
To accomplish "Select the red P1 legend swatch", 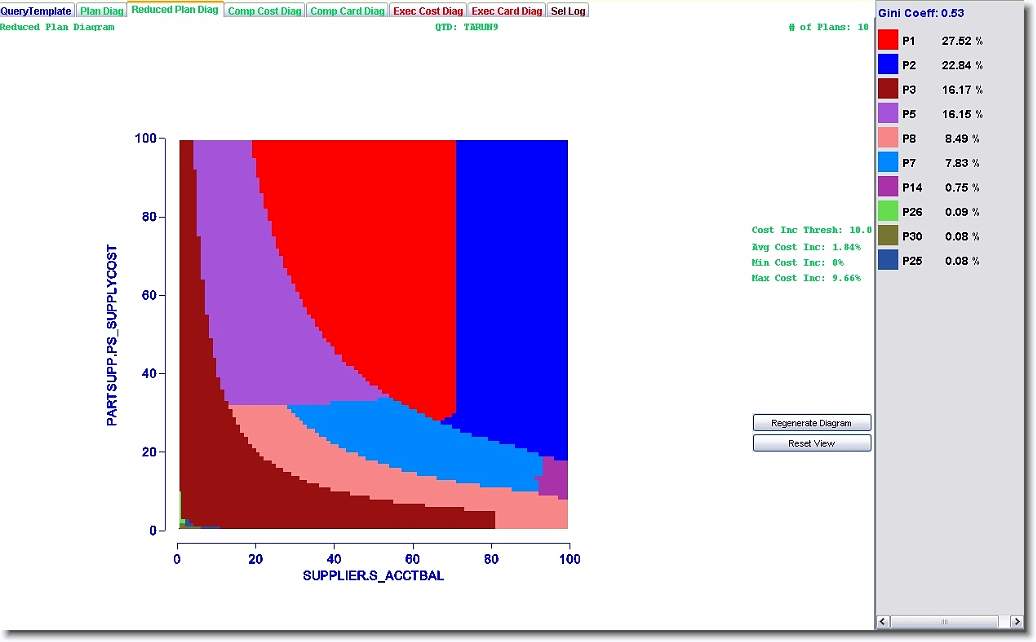I will (x=888, y=40).
